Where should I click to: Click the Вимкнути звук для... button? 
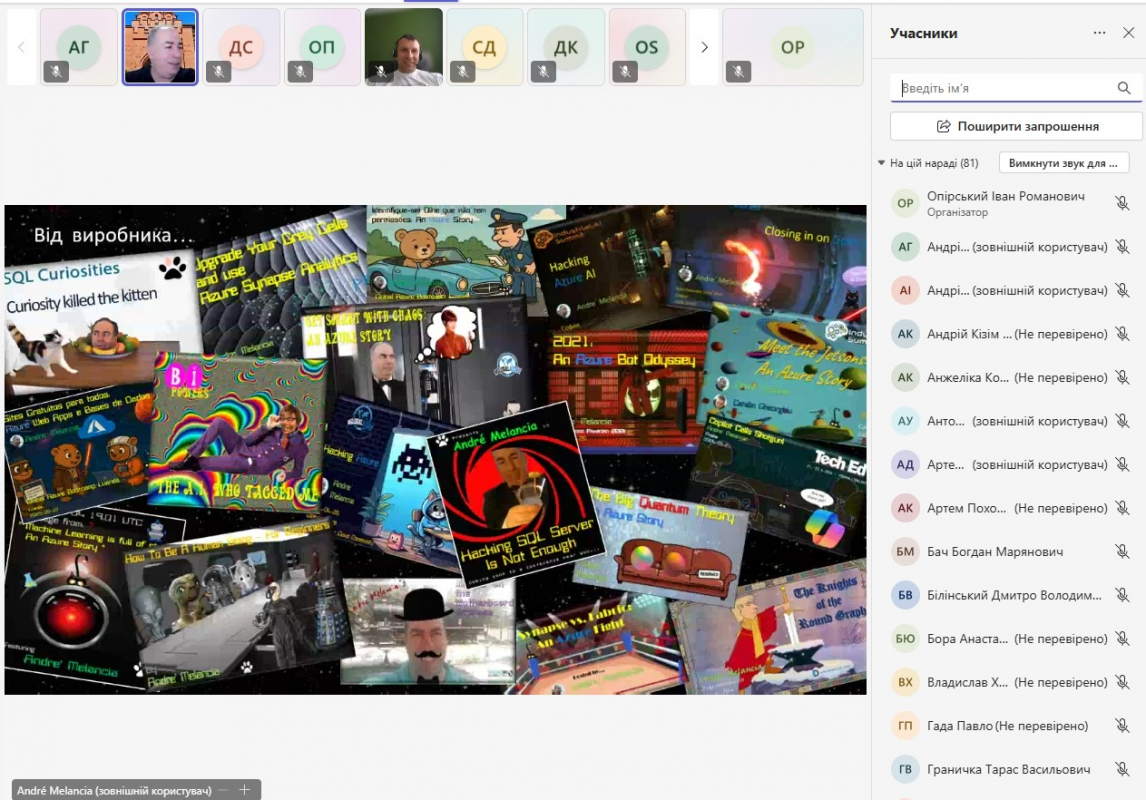(x=1063, y=163)
